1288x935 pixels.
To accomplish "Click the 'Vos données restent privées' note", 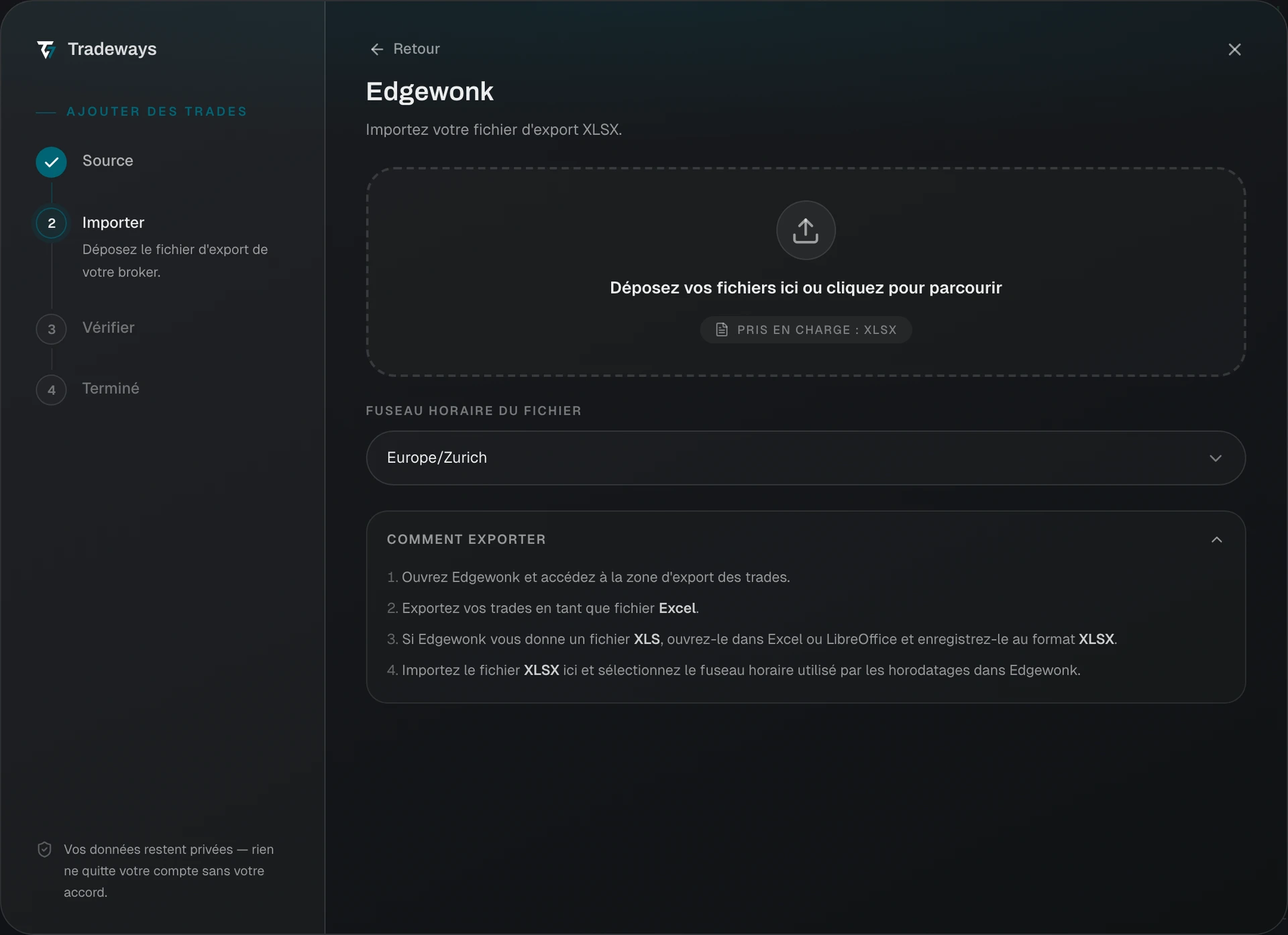I will pos(168,871).
